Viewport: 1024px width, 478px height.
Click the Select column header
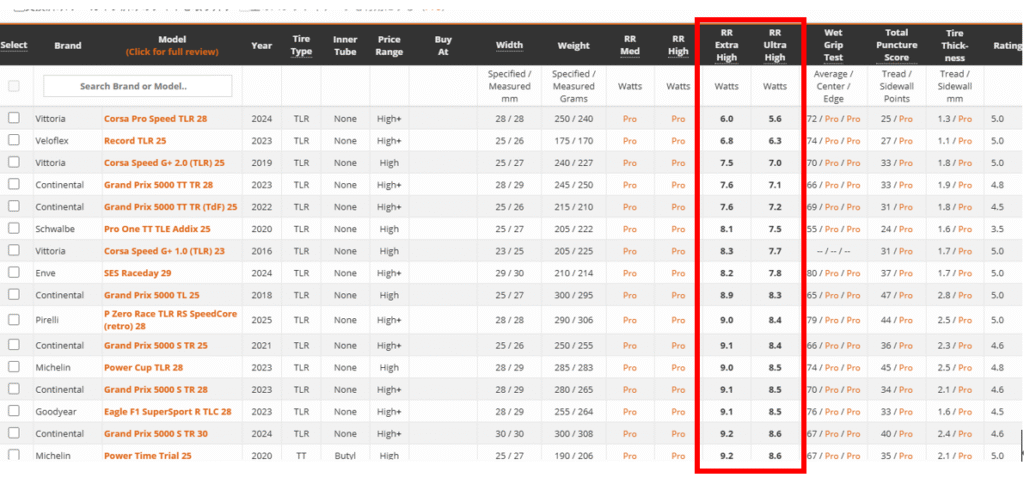[14, 45]
